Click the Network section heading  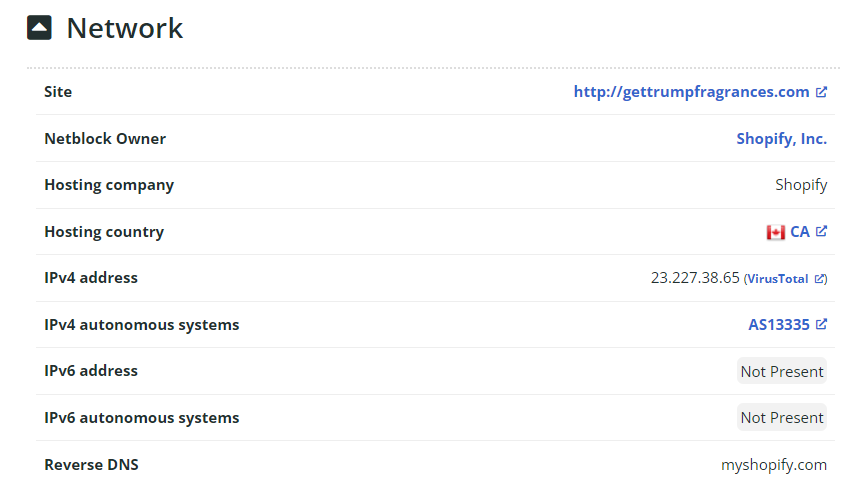point(125,28)
